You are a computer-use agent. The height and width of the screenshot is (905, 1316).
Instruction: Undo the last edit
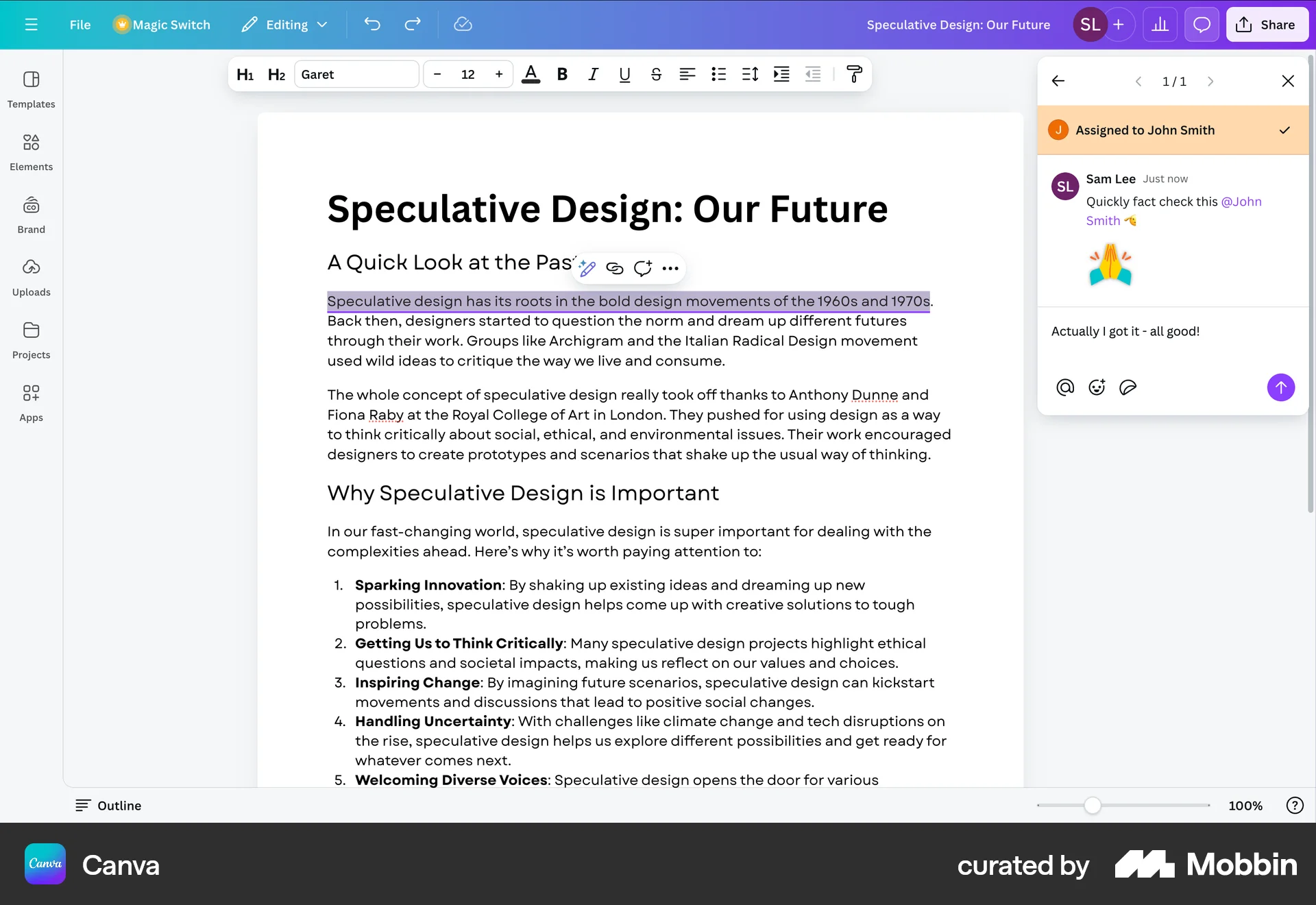[373, 24]
